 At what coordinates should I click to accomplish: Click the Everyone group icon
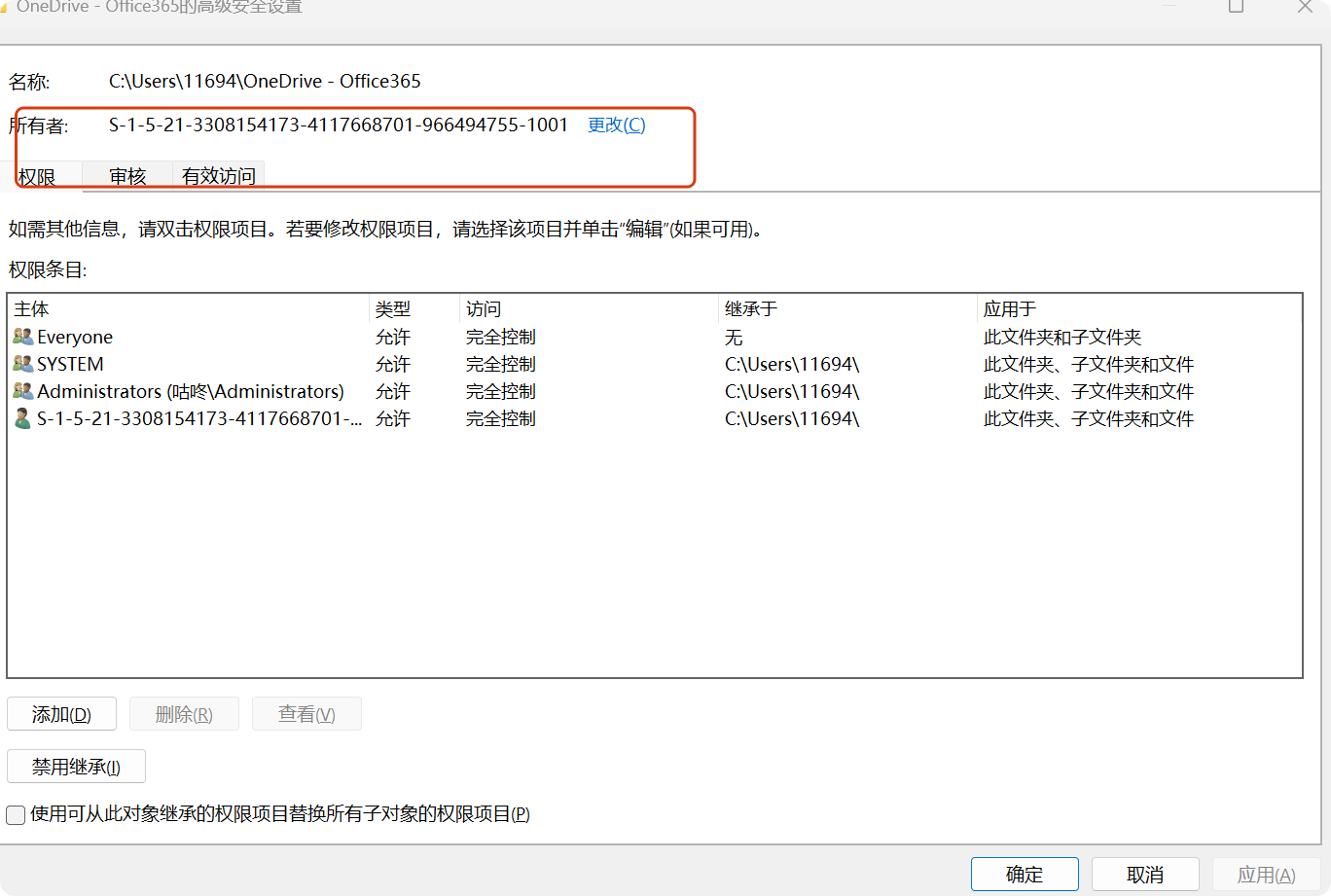(22, 337)
